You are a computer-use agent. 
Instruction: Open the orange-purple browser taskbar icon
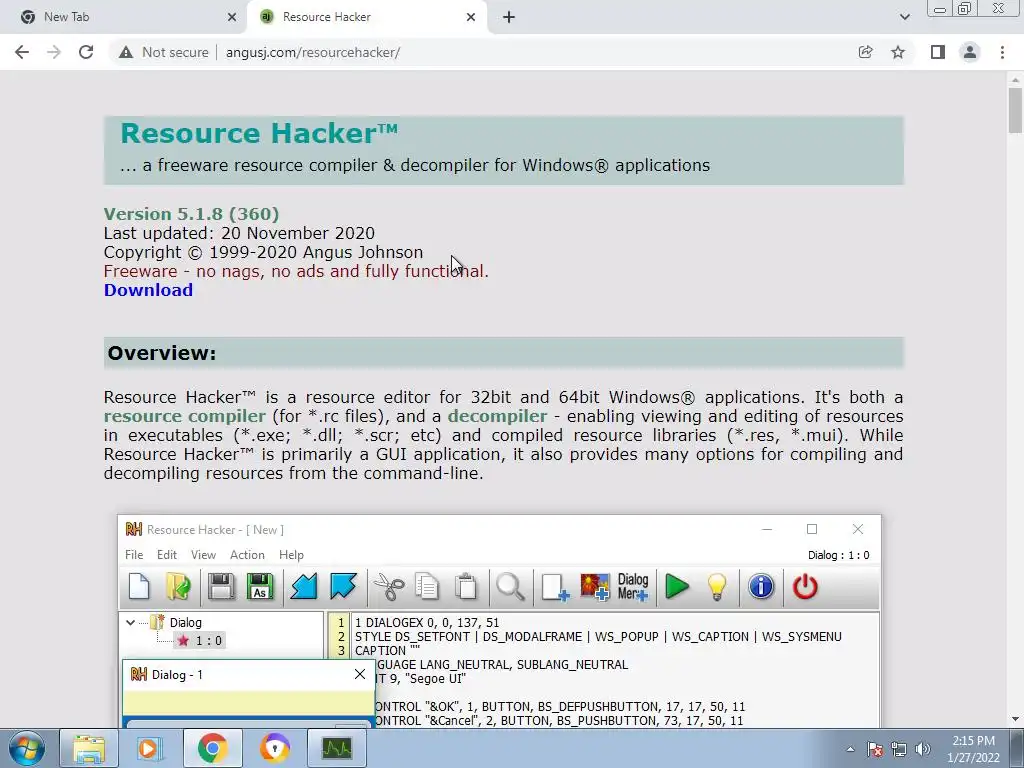275,748
